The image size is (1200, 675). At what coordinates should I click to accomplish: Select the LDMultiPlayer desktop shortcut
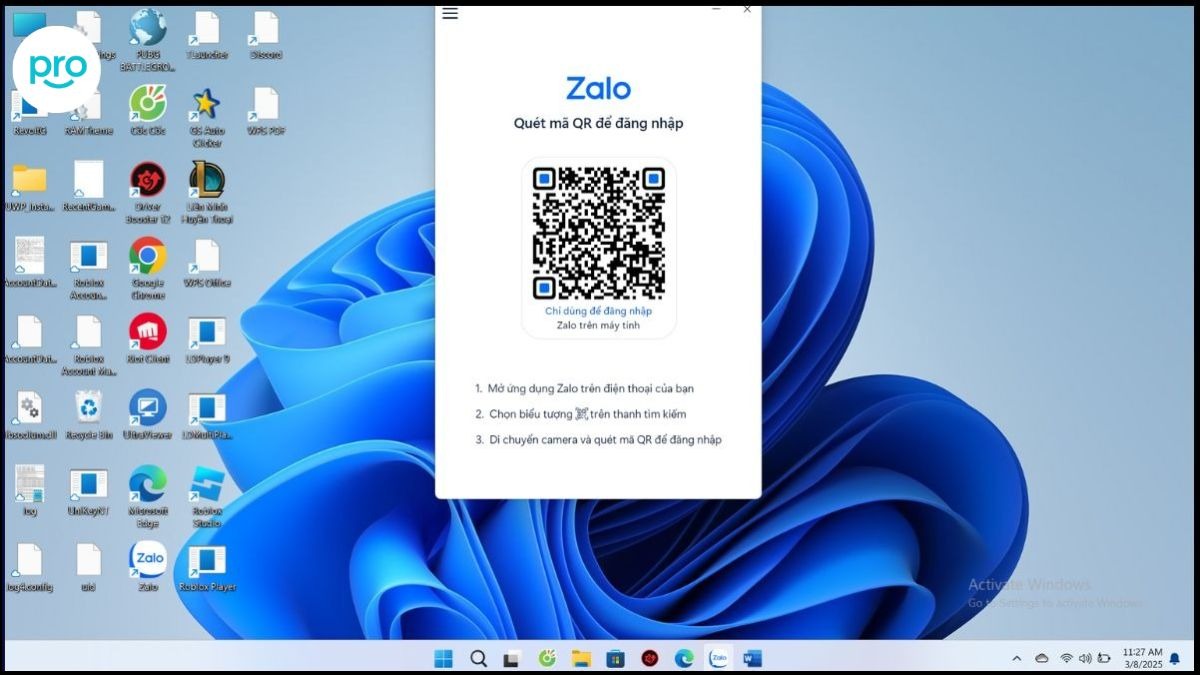click(207, 416)
